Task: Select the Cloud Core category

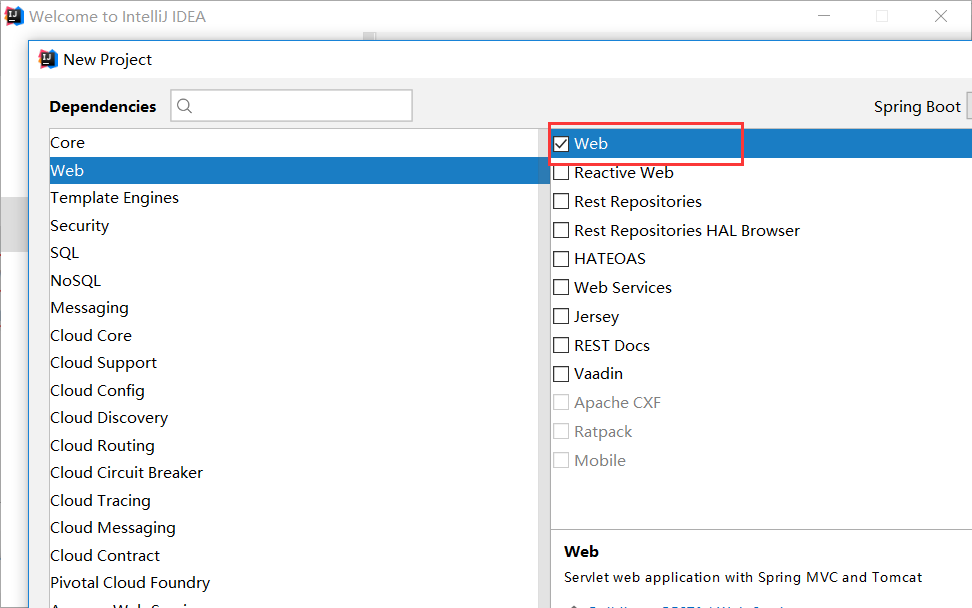Action: pyautogui.click(x=295, y=335)
